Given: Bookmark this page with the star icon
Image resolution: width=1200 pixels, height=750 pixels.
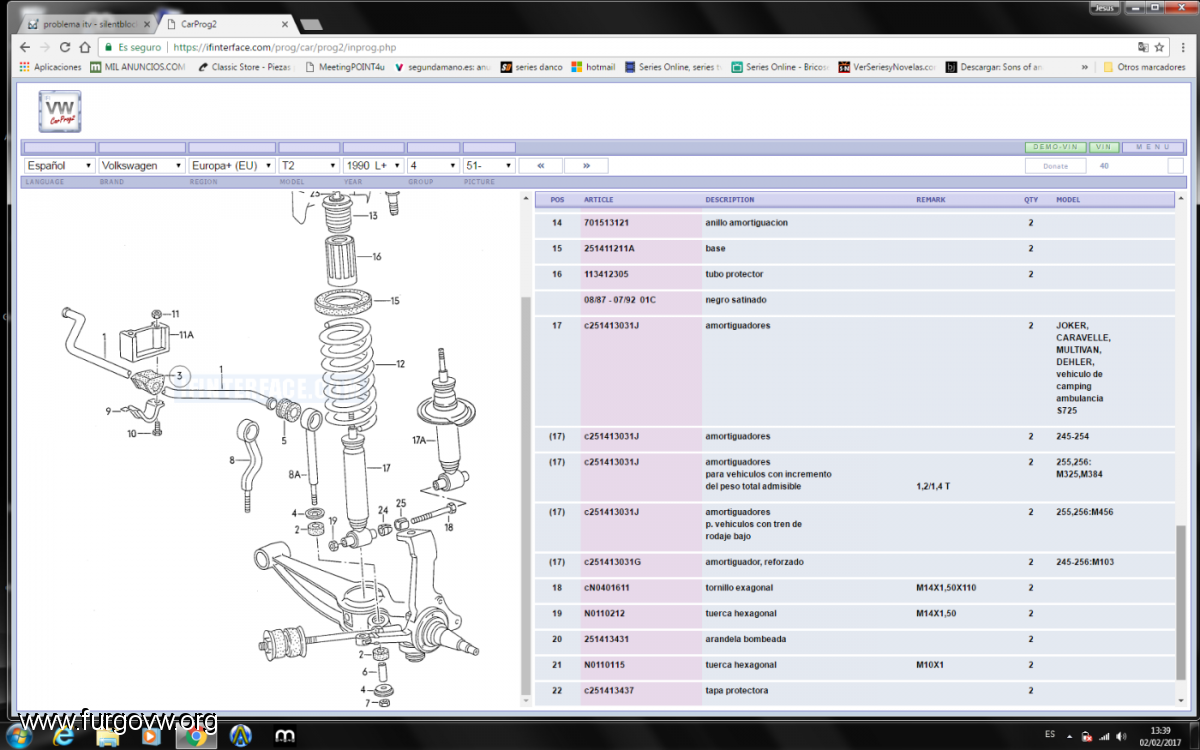Looking at the screenshot, I should tap(1159, 47).
